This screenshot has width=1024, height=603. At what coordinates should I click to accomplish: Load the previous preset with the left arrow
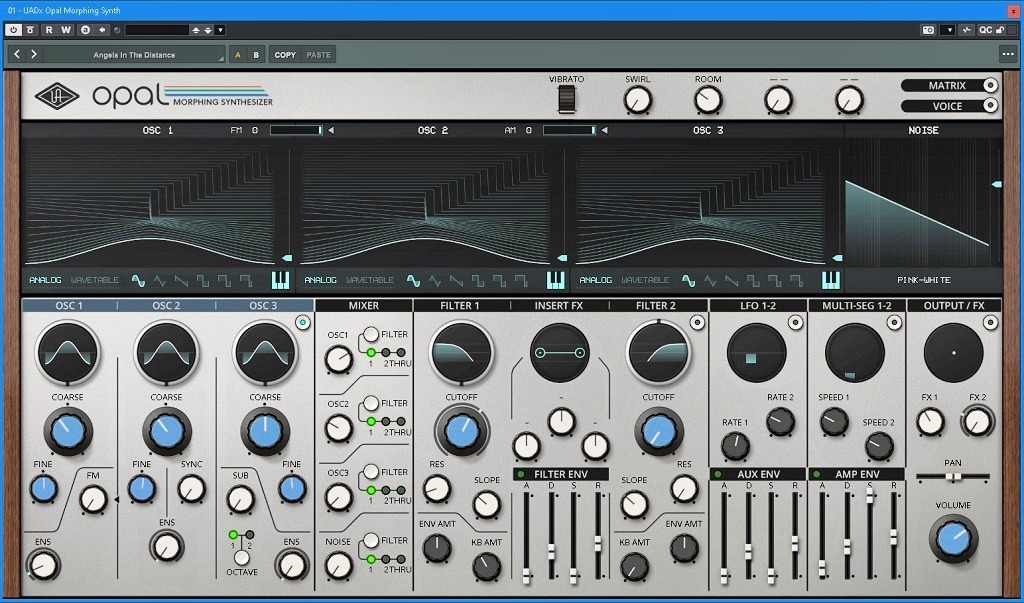(x=17, y=54)
